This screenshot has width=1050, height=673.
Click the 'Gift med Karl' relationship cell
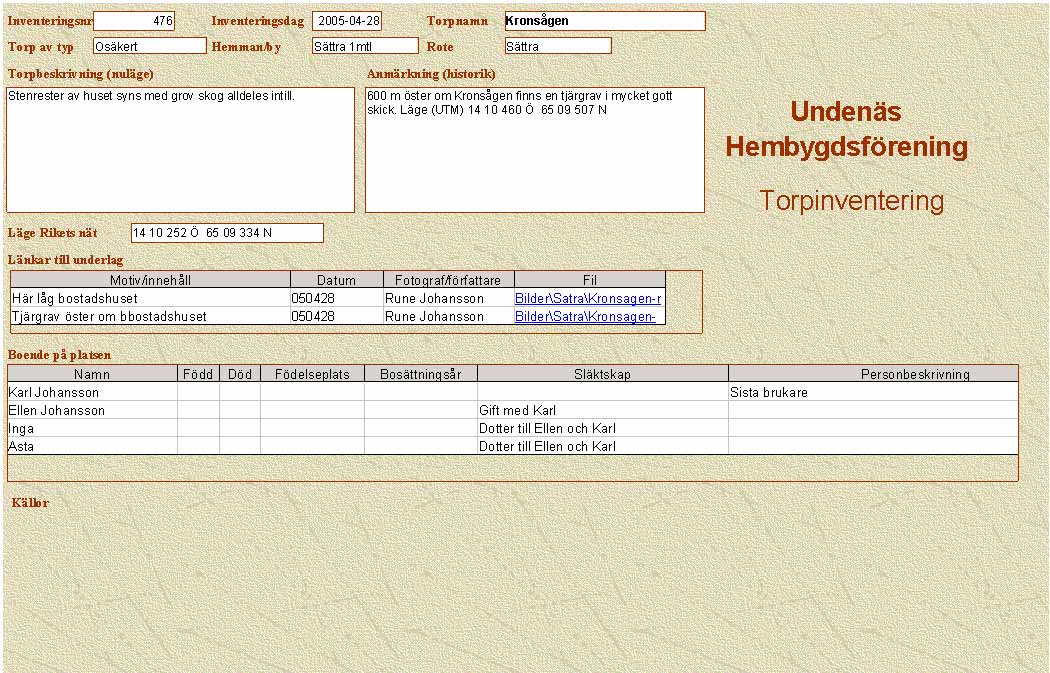(x=602, y=411)
